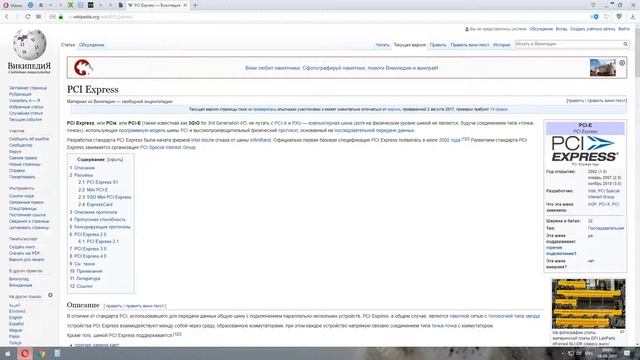
Task: Switch to the Обсуждение article tab
Action: [x=91, y=45]
